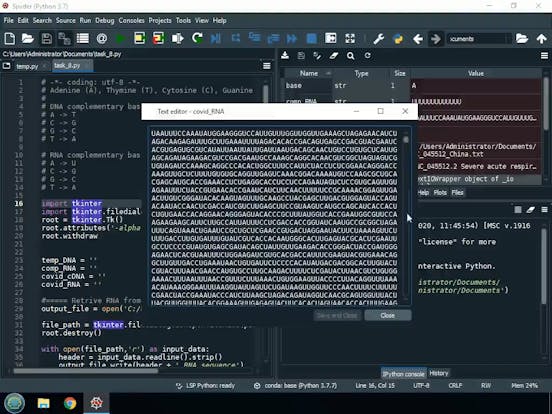
Task: Click Close button in the text editor dialog
Action: tap(388, 315)
